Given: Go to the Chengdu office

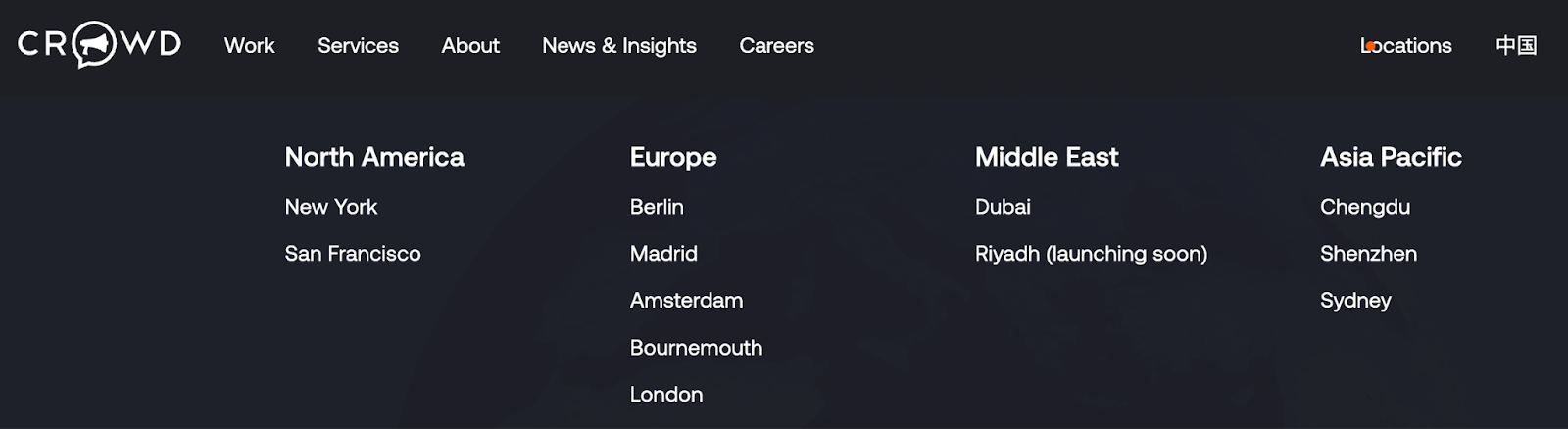Looking at the screenshot, I should coord(1365,207).
